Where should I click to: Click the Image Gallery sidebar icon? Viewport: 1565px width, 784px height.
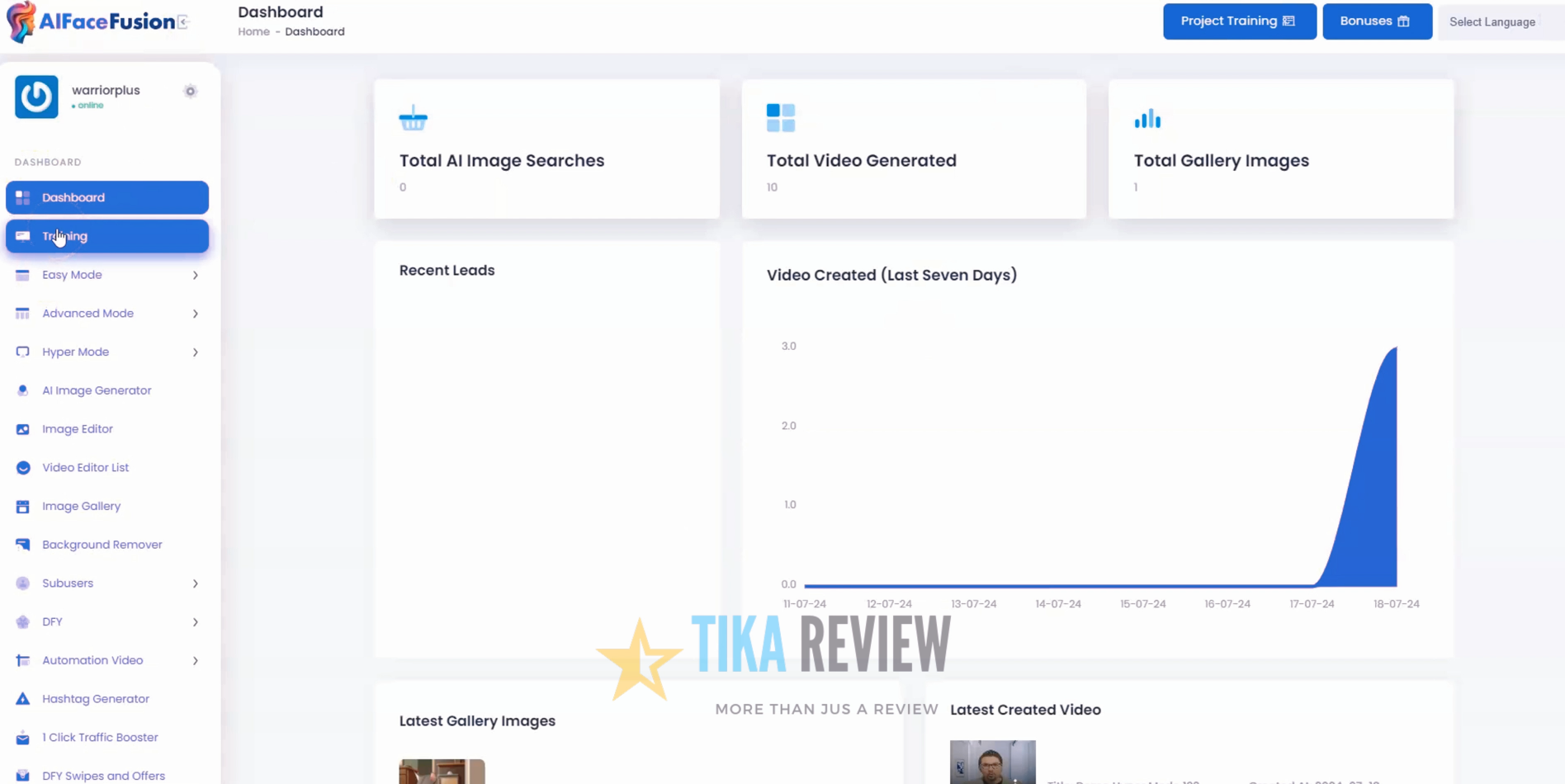[22, 507]
